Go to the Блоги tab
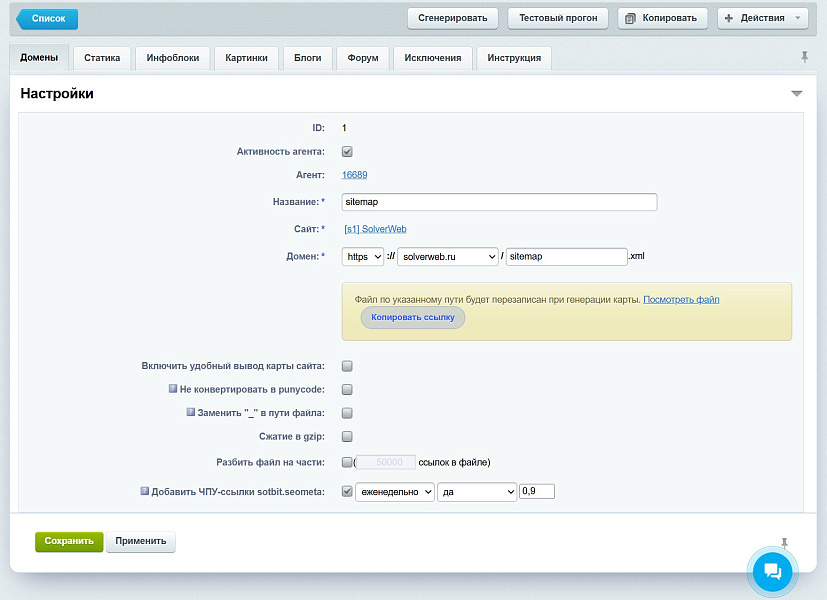This screenshot has width=827, height=600. coord(307,58)
